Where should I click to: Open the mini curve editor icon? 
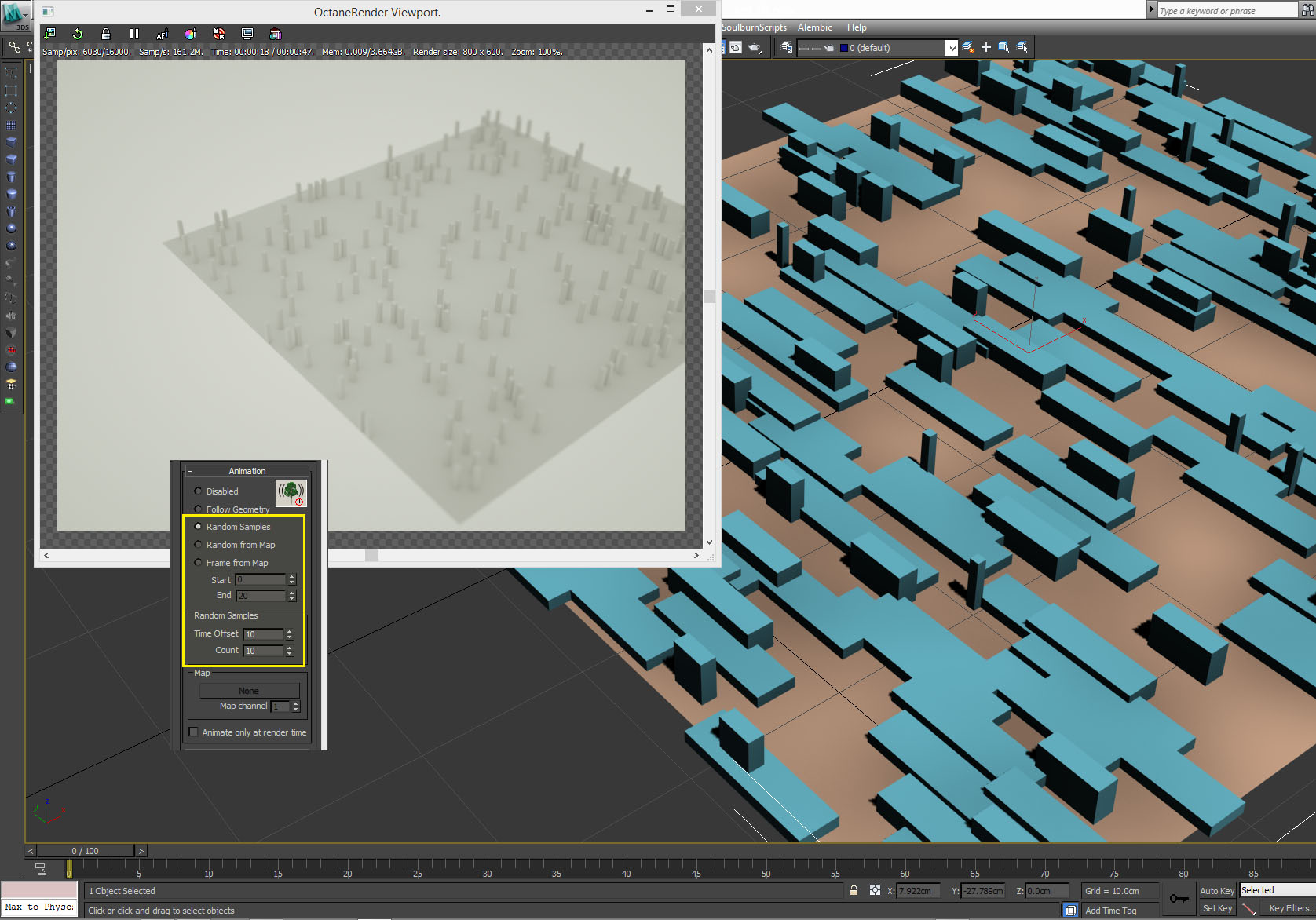(x=41, y=869)
